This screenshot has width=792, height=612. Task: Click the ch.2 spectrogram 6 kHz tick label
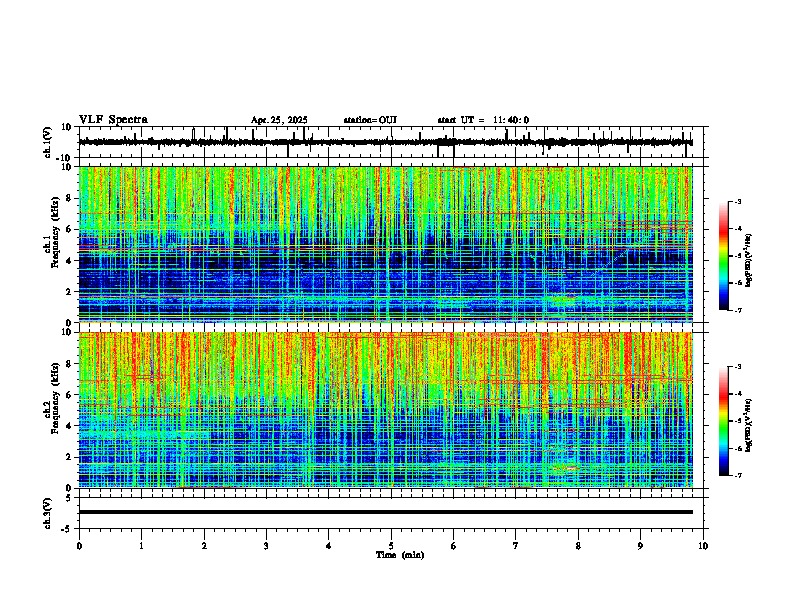coord(71,395)
